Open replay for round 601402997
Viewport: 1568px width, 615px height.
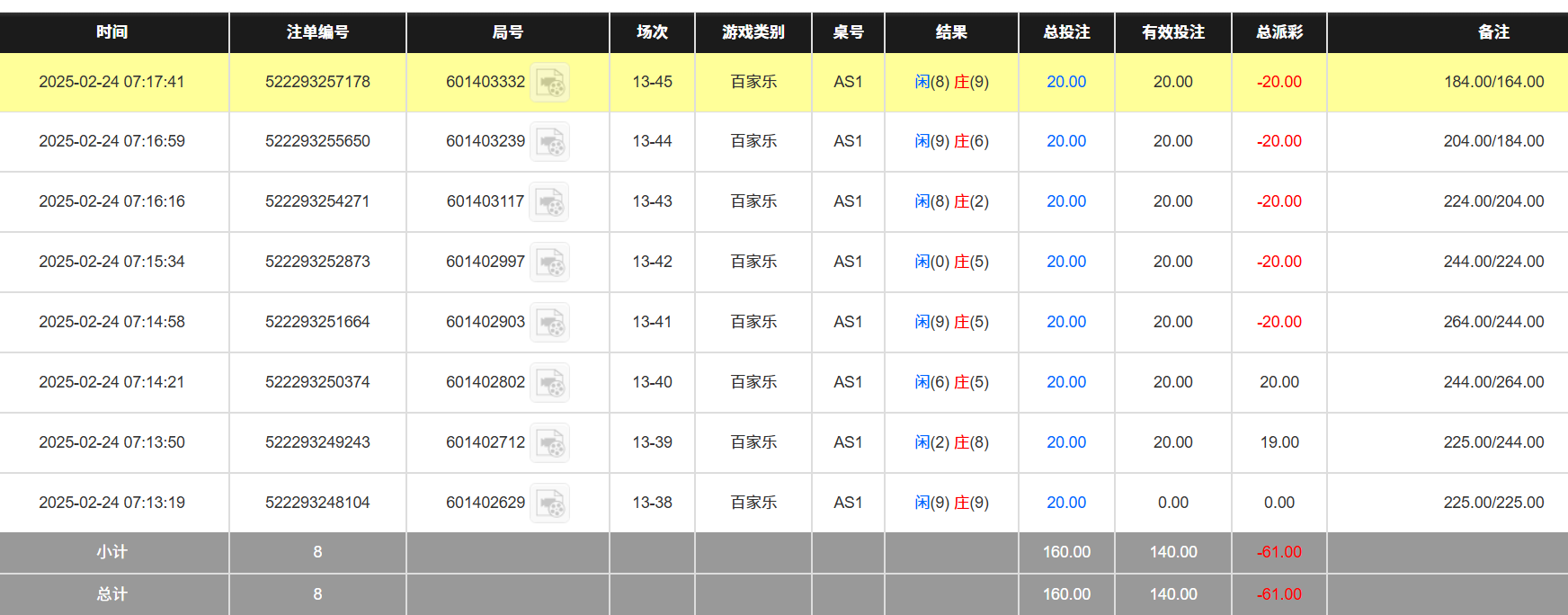pyautogui.click(x=549, y=263)
